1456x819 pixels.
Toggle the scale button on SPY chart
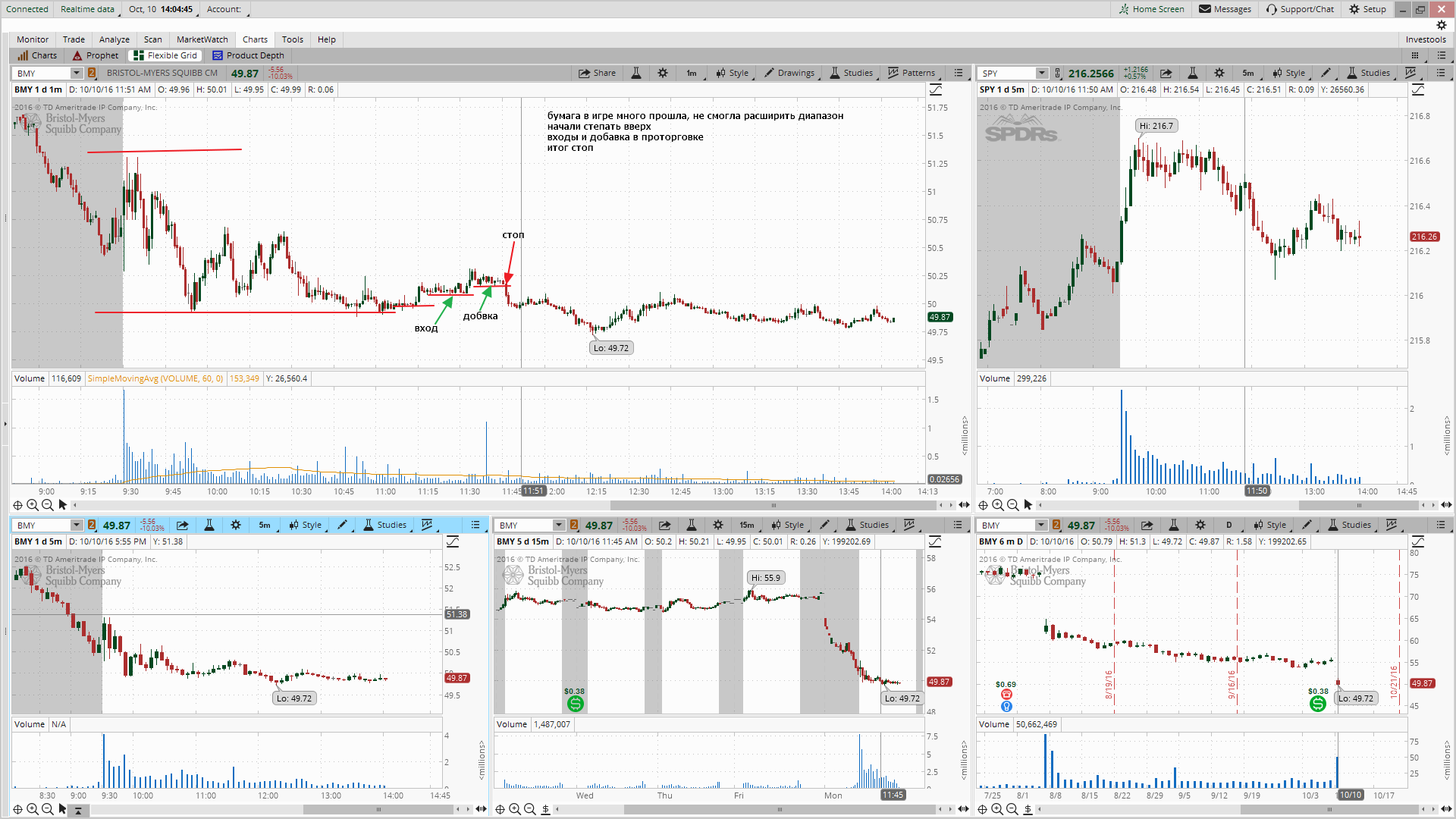click(x=1418, y=89)
